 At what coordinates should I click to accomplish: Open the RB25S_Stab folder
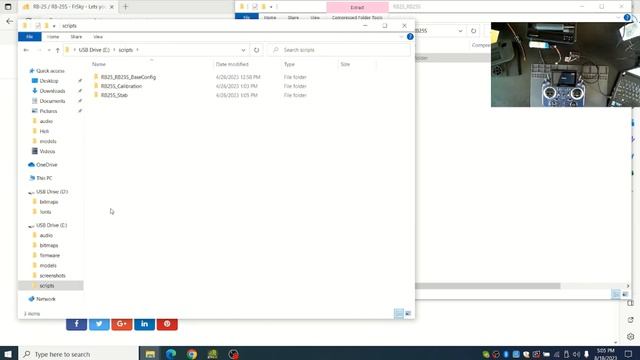click(114, 95)
